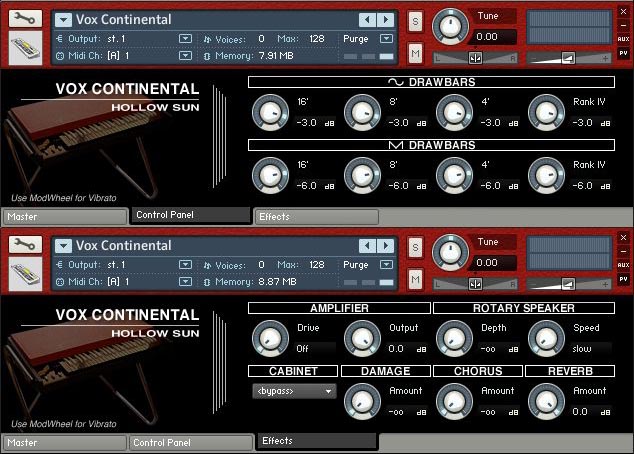This screenshot has height=454, width=634.
Task: Click M-wave drawbars 4' knob
Action: (454, 176)
